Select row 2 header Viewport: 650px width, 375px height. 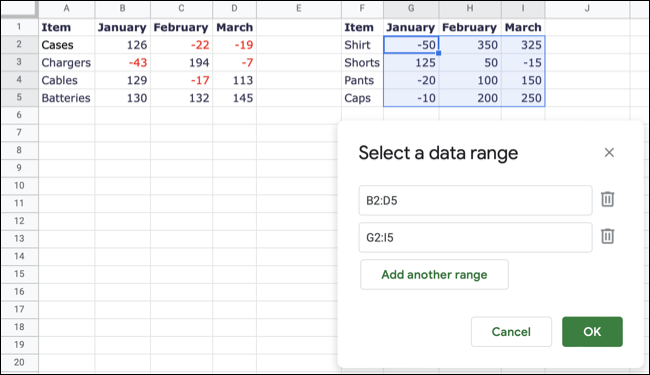tap(19, 44)
